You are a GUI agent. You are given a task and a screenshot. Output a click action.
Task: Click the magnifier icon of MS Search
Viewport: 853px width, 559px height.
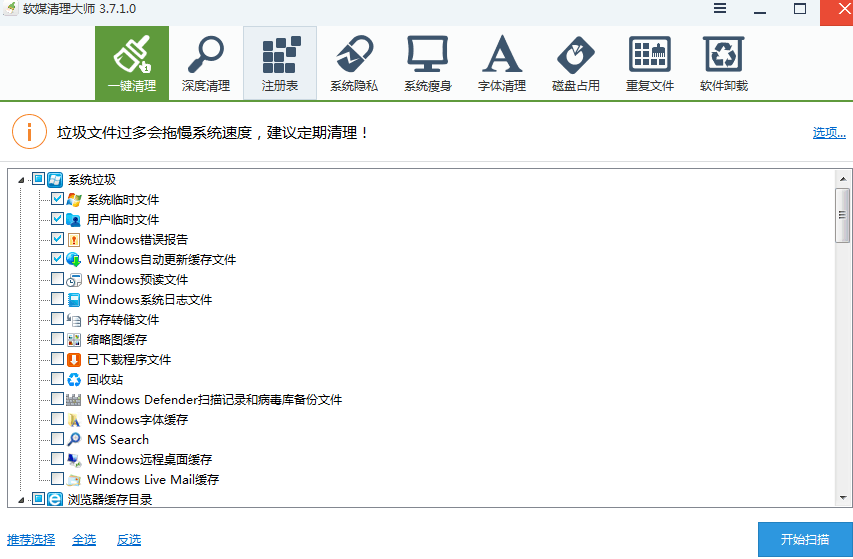coord(74,439)
